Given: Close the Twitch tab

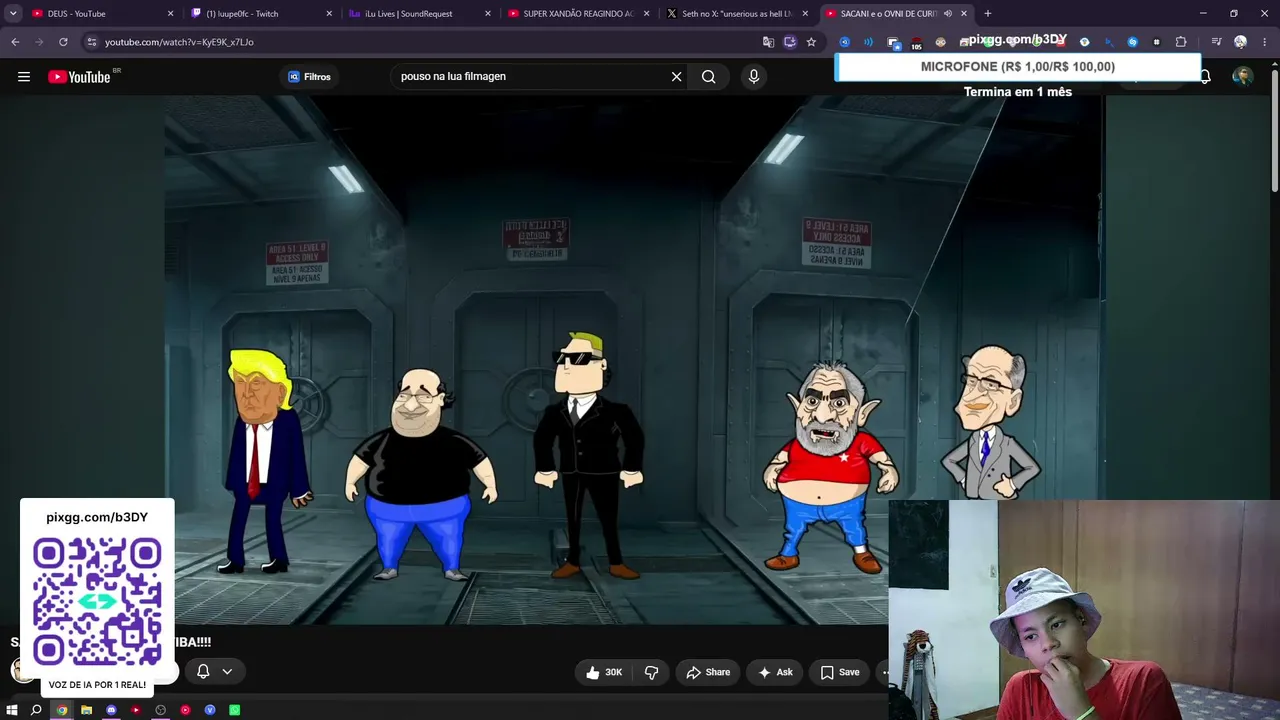Looking at the screenshot, I should point(329,14).
